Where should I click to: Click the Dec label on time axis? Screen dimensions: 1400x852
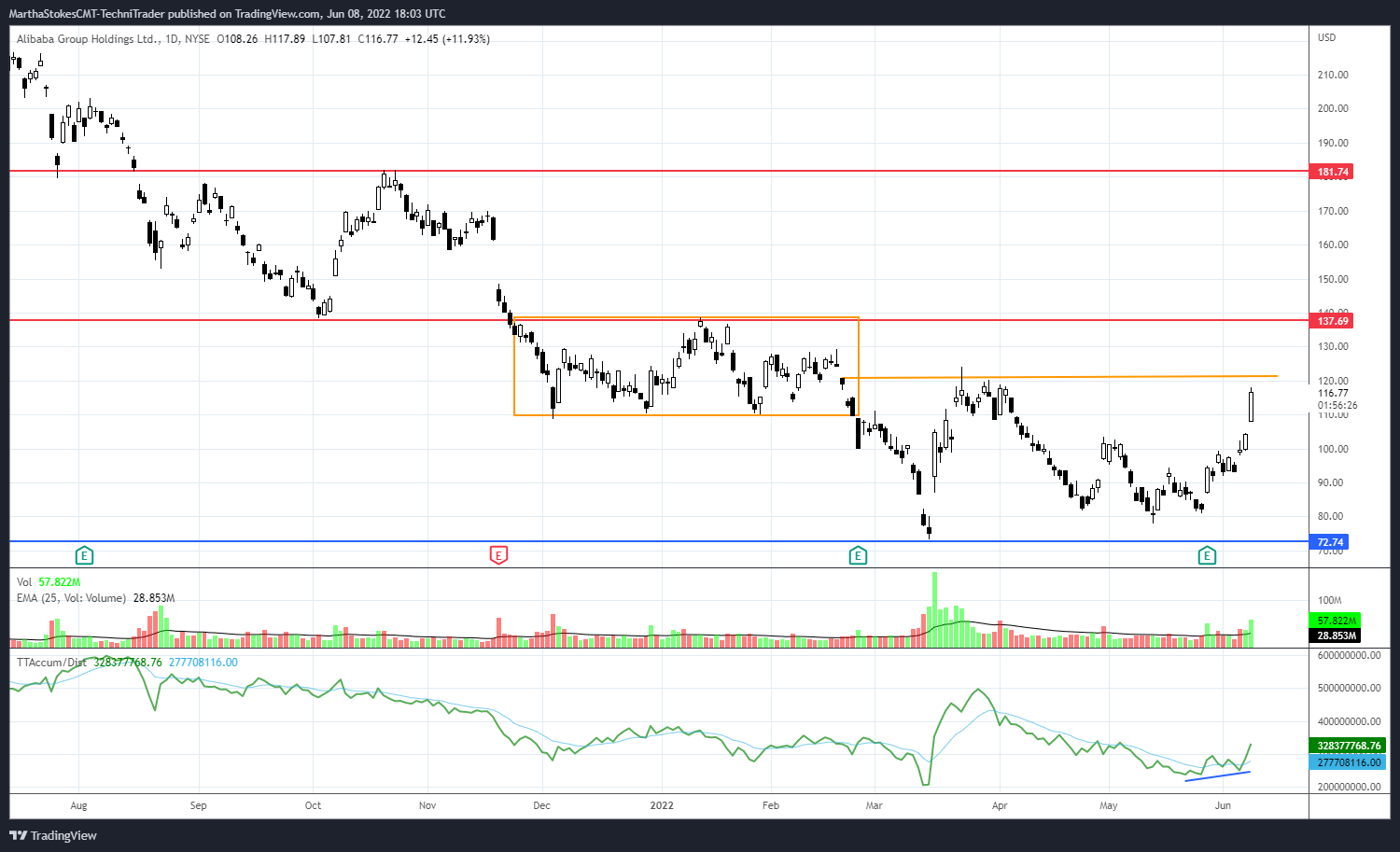click(541, 805)
